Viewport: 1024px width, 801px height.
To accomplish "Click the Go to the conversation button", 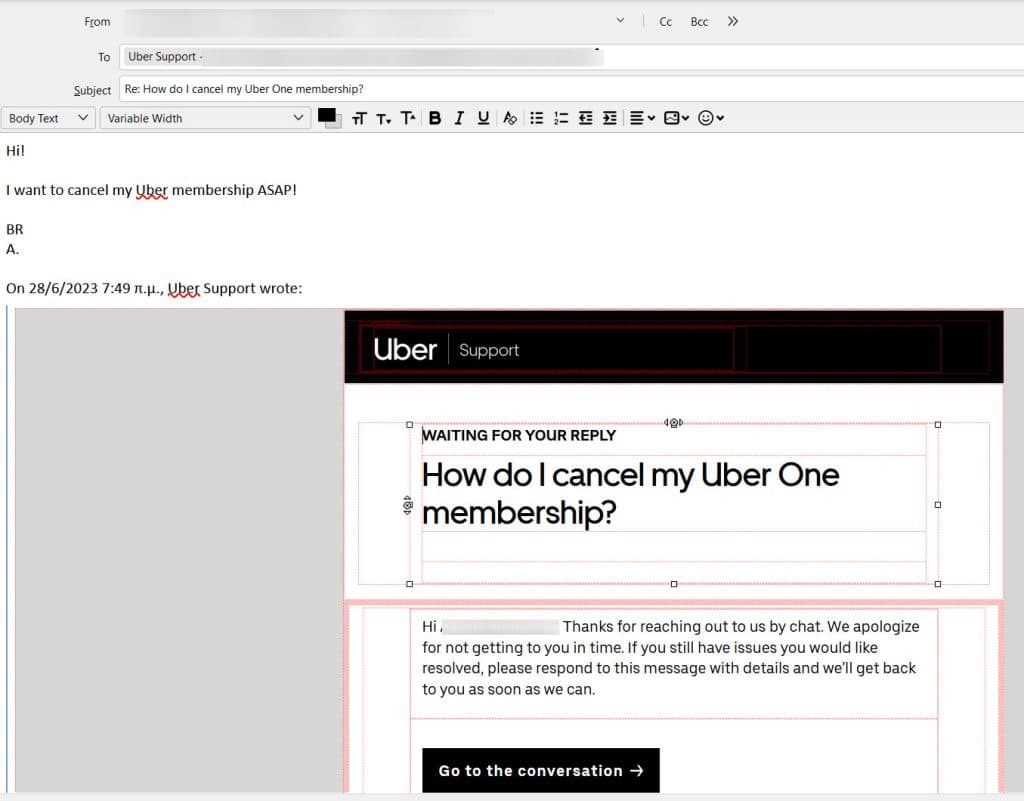I will (x=541, y=770).
